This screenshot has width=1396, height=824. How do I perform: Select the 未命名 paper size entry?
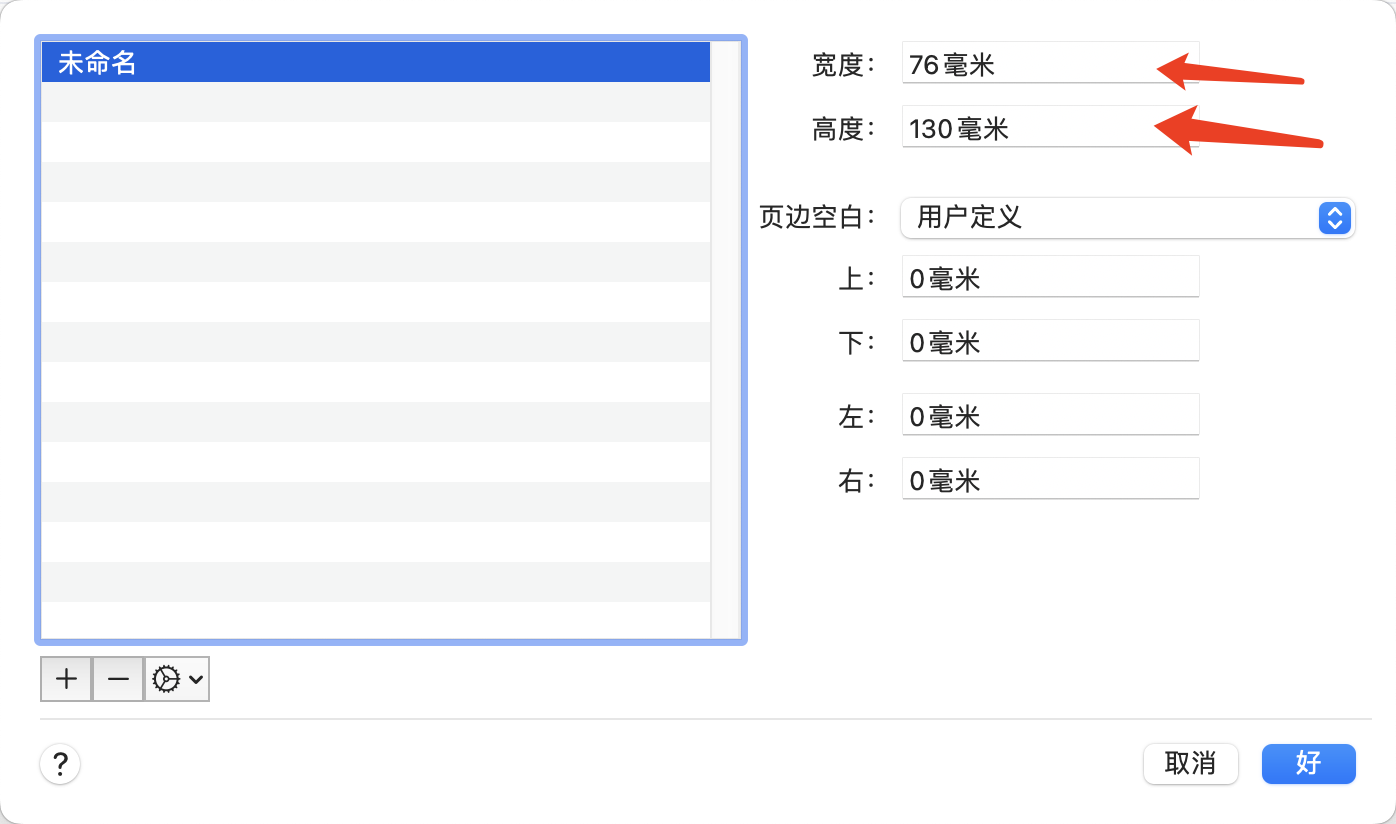(375, 63)
